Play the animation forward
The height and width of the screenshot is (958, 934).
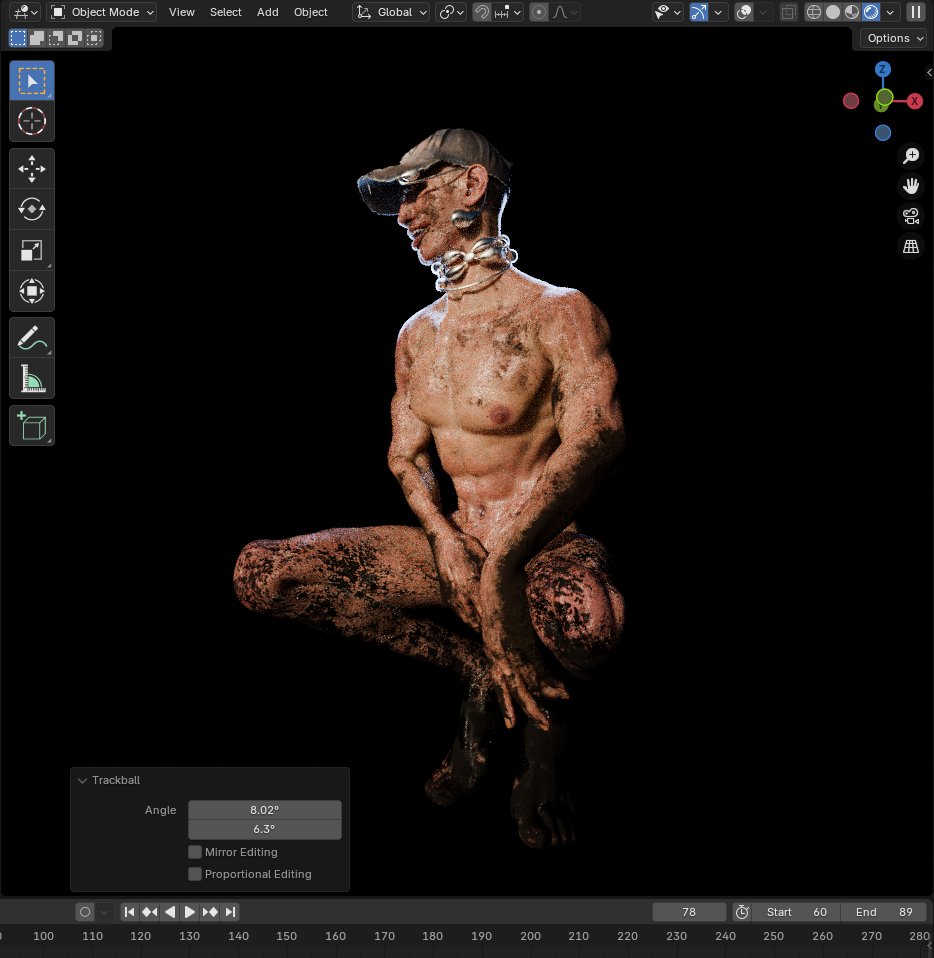190,912
